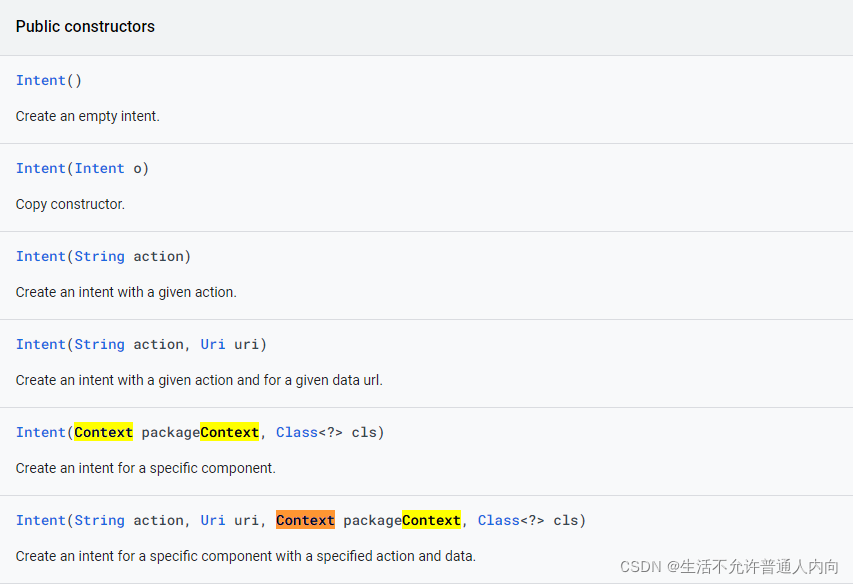This screenshot has height=584, width=853.
Task: Click description mentioning 'for a given data url'
Action: (x=199, y=381)
